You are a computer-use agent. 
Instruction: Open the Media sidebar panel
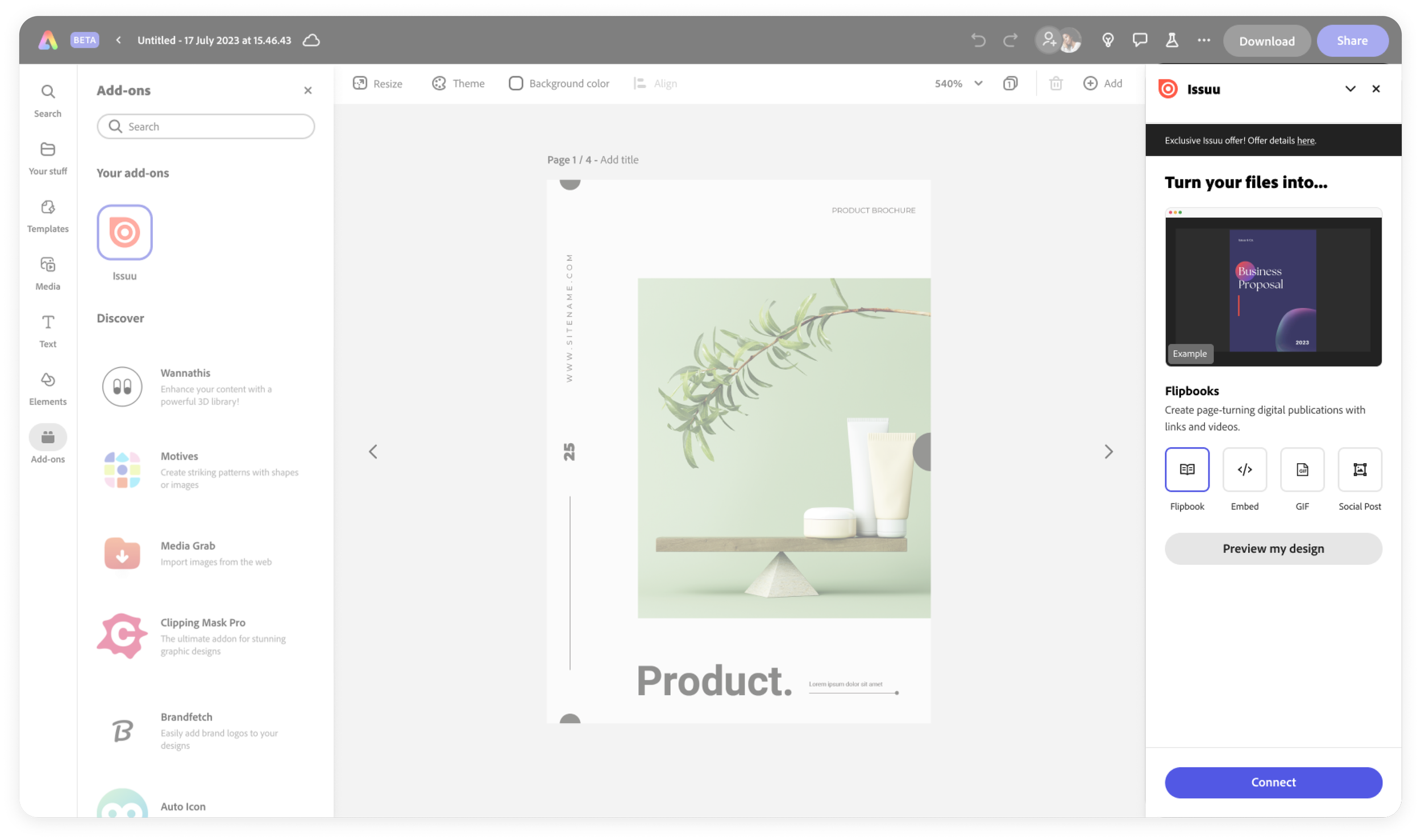[x=48, y=273]
